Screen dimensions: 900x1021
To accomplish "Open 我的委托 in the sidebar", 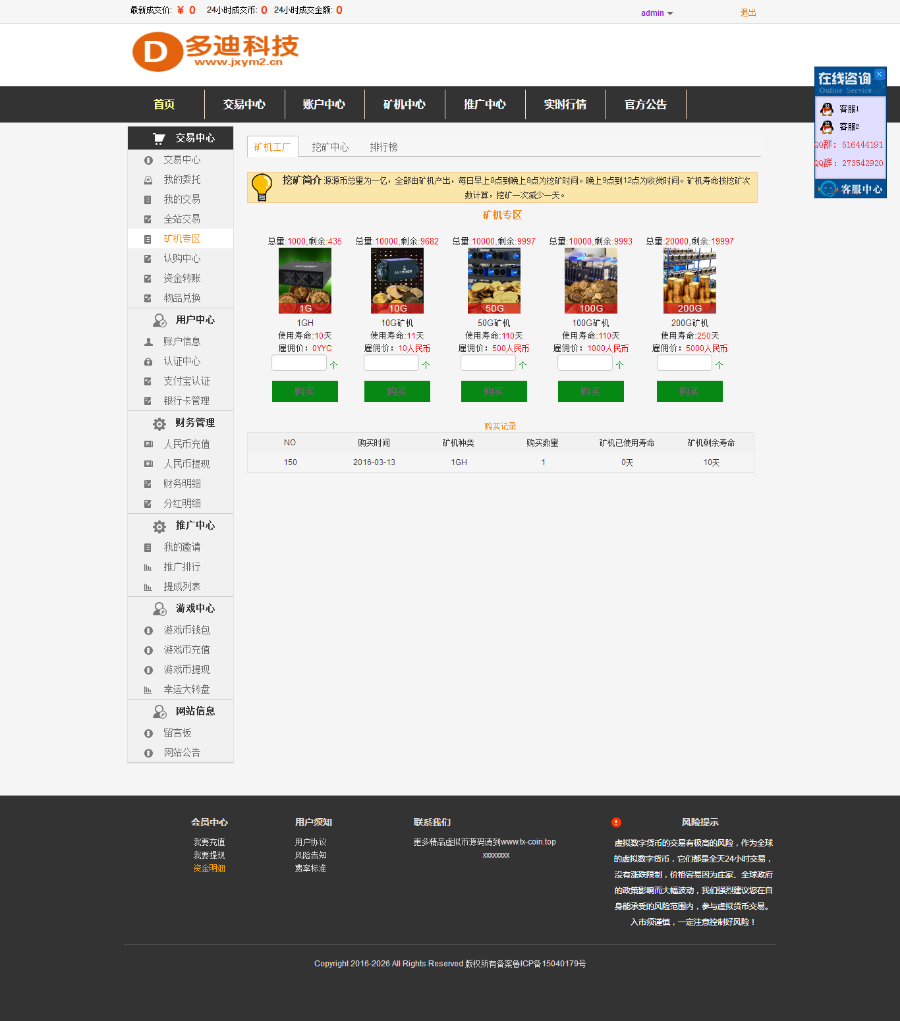I will pyautogui.click(x=182, y=180).
